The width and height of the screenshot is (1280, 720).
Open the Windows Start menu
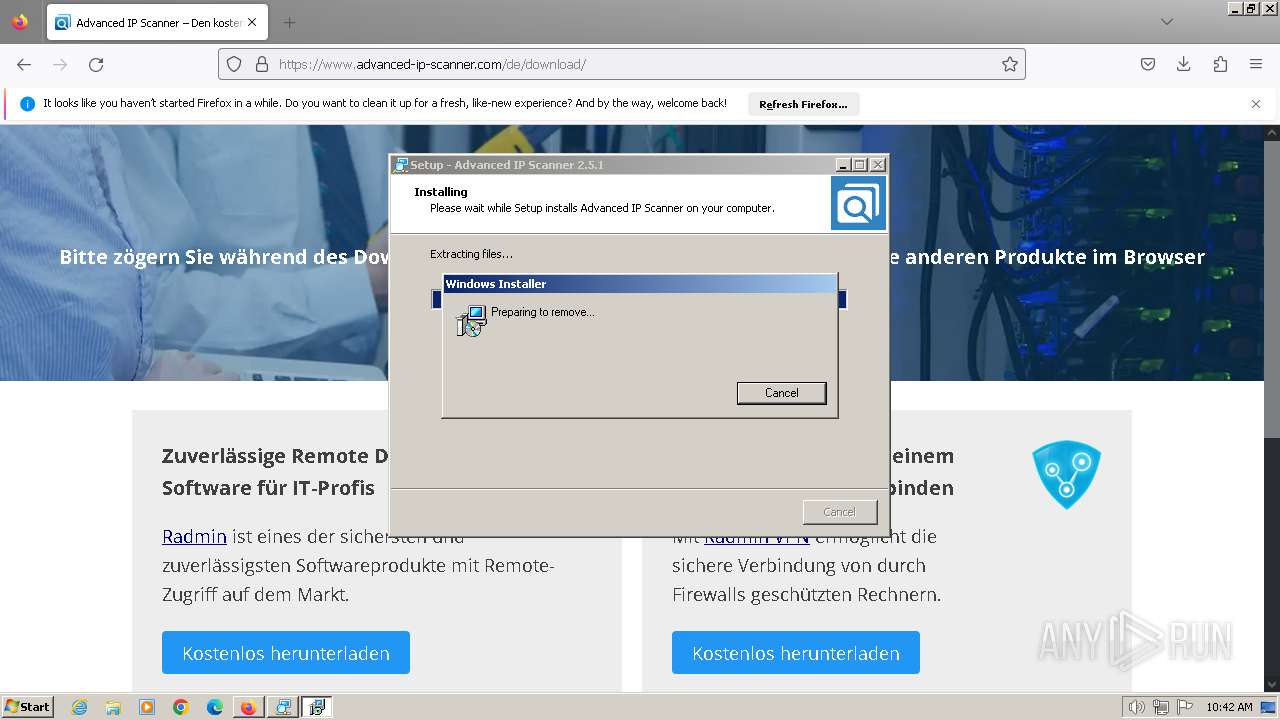(28, 706)
